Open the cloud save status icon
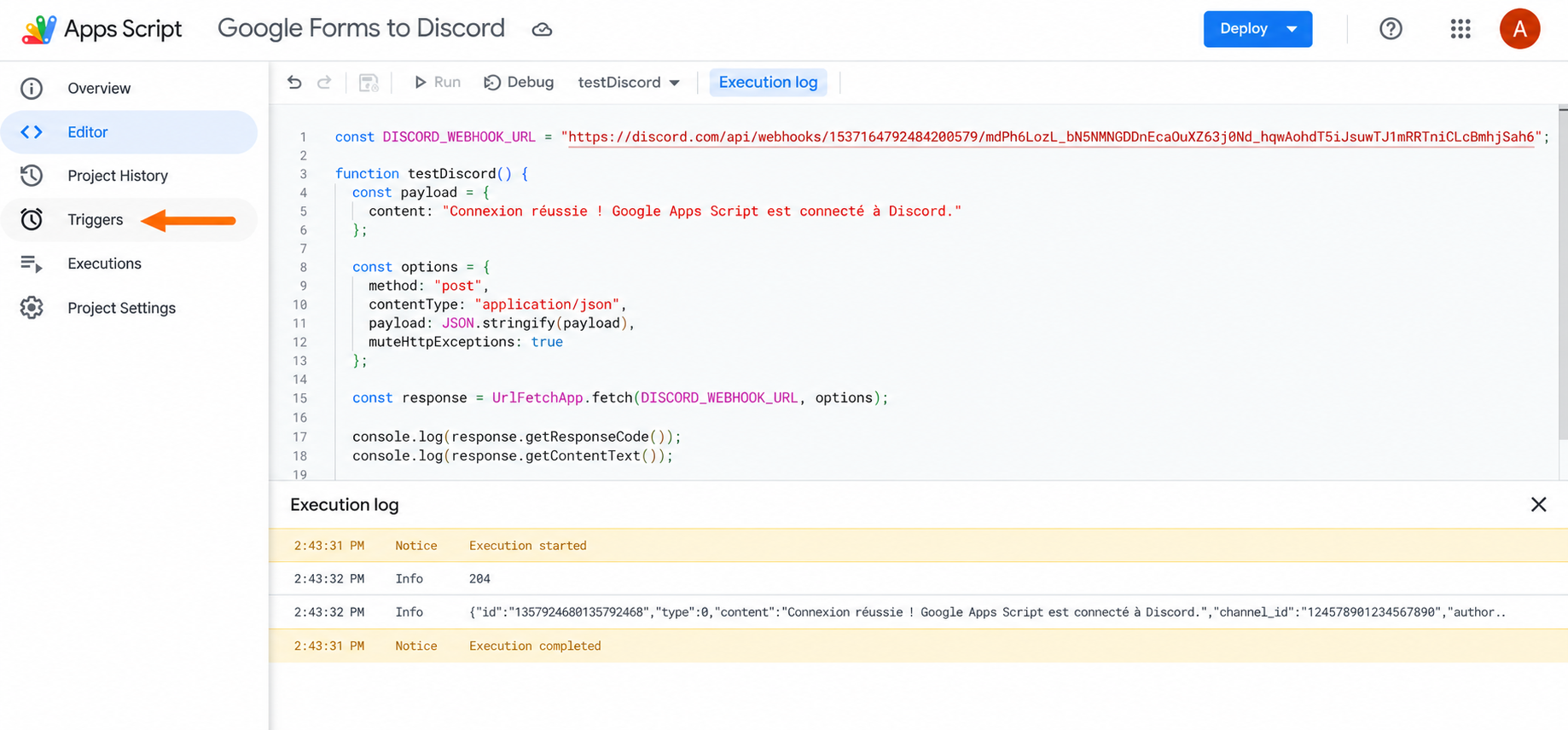 pyautogui.click(x=542, y=30)
